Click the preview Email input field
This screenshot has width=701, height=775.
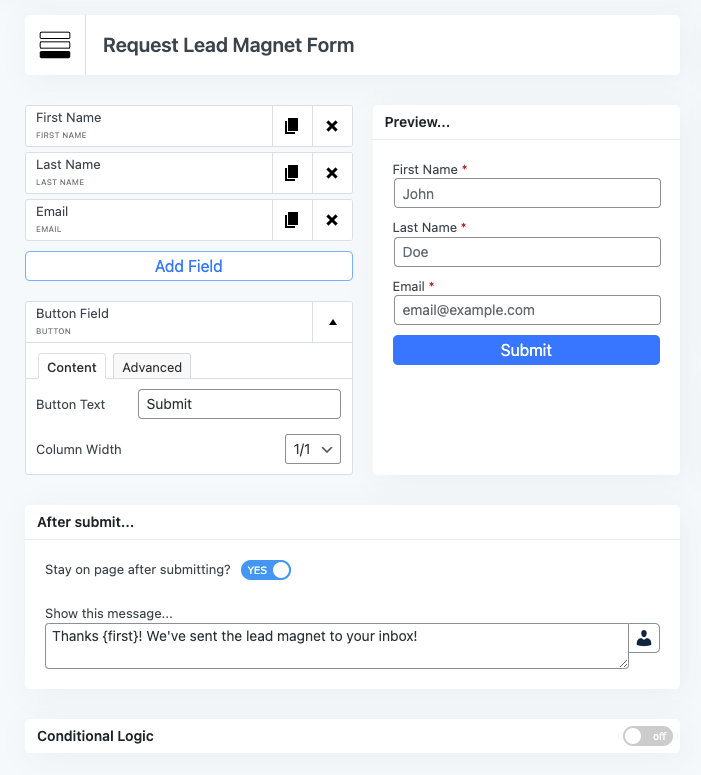(x=526, y=310)
